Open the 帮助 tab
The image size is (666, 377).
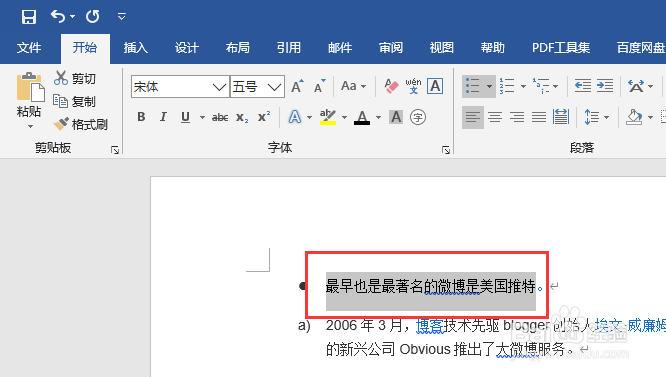493,48
